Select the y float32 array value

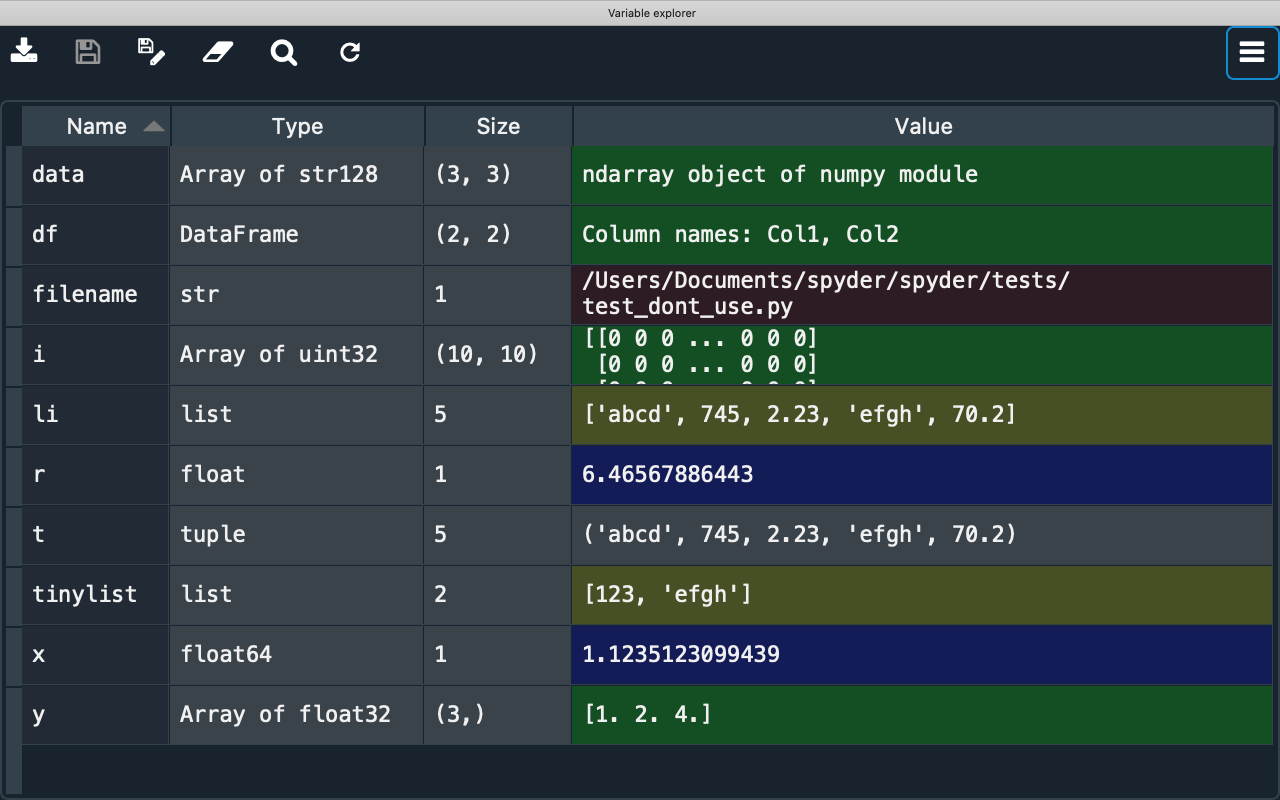(922, 715)
